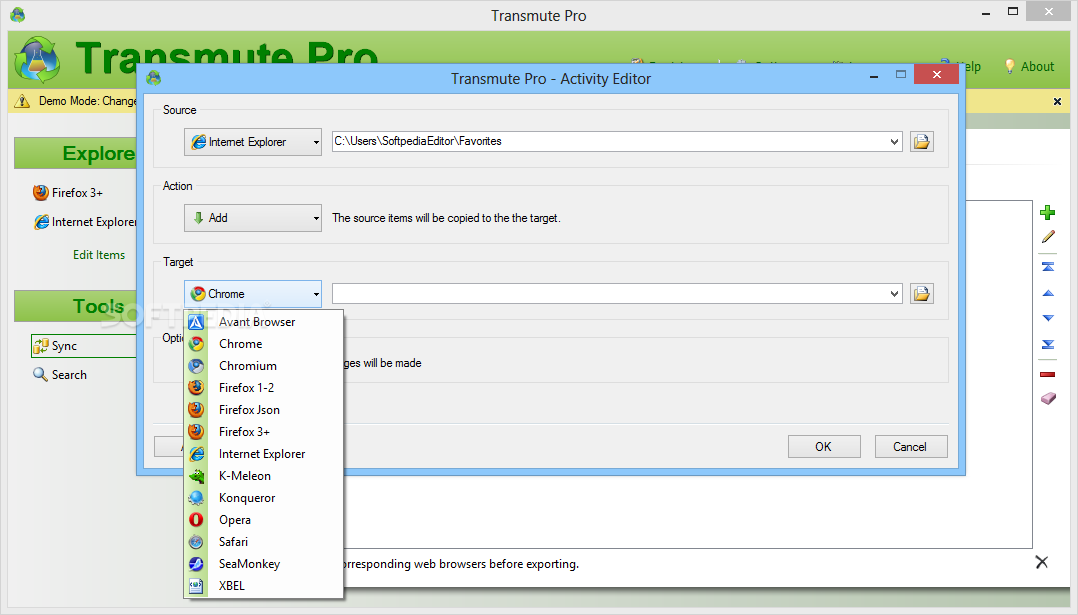Click the Safari compass icon
The image size is (1078, 615).
pos(197,541)
